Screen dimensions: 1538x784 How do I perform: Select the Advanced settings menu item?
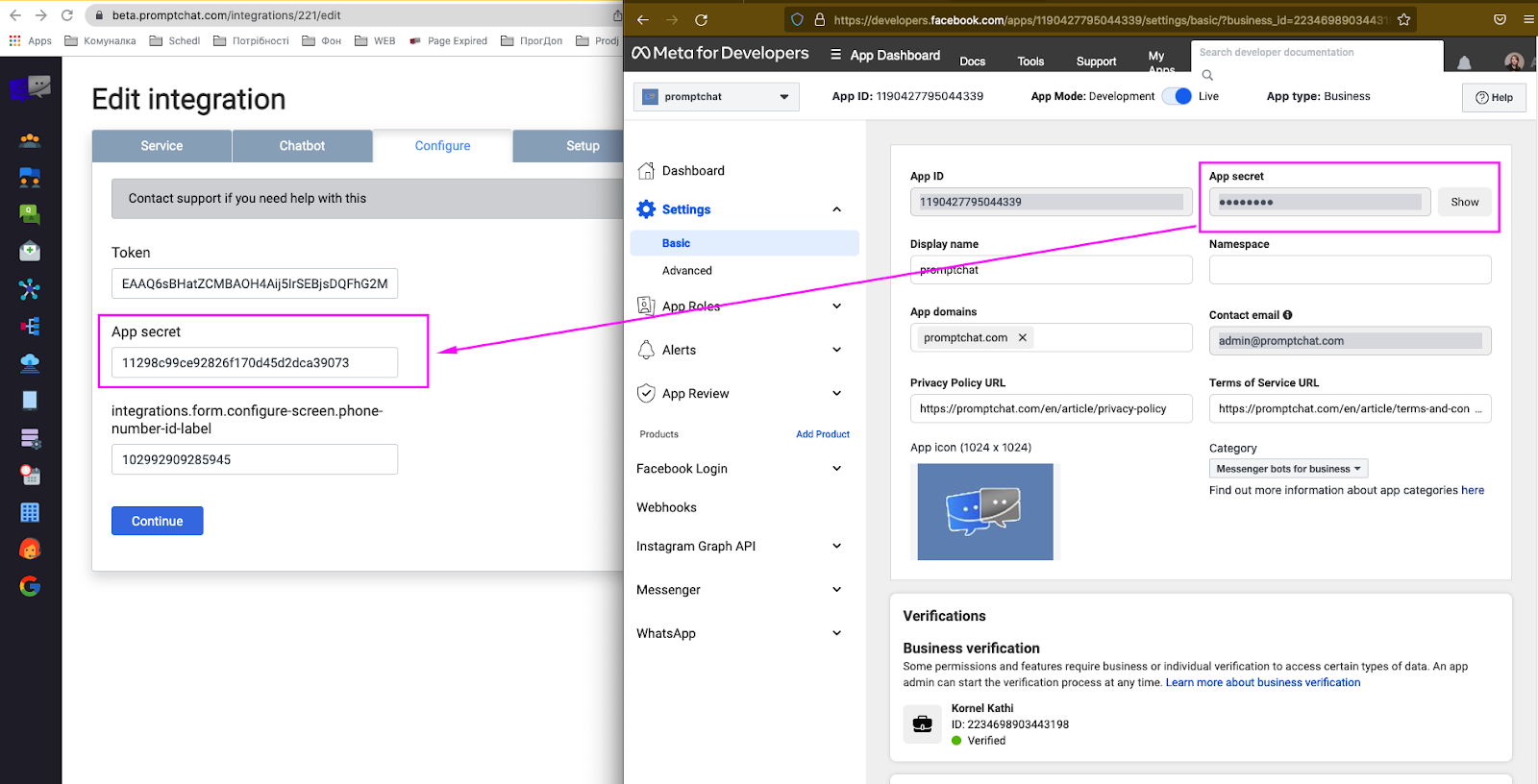click(x=687, y=271)
